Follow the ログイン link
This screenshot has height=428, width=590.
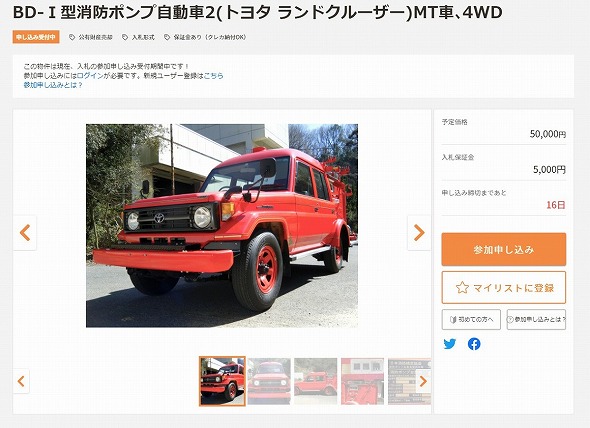90,76
